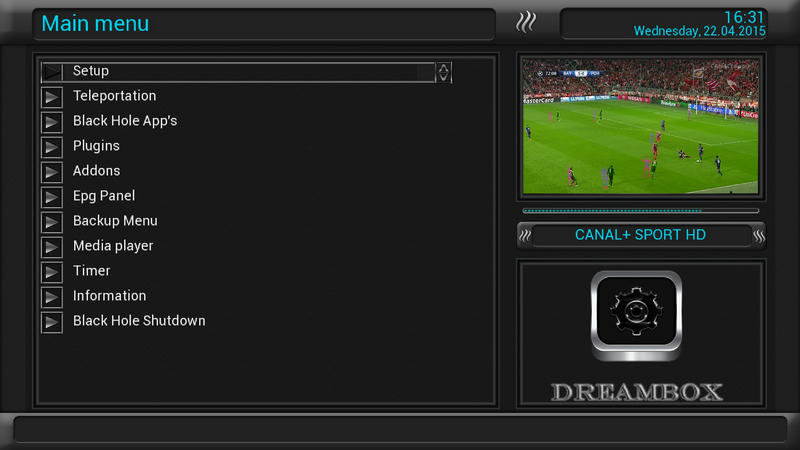Open the Media player entry

click(113, 246)
